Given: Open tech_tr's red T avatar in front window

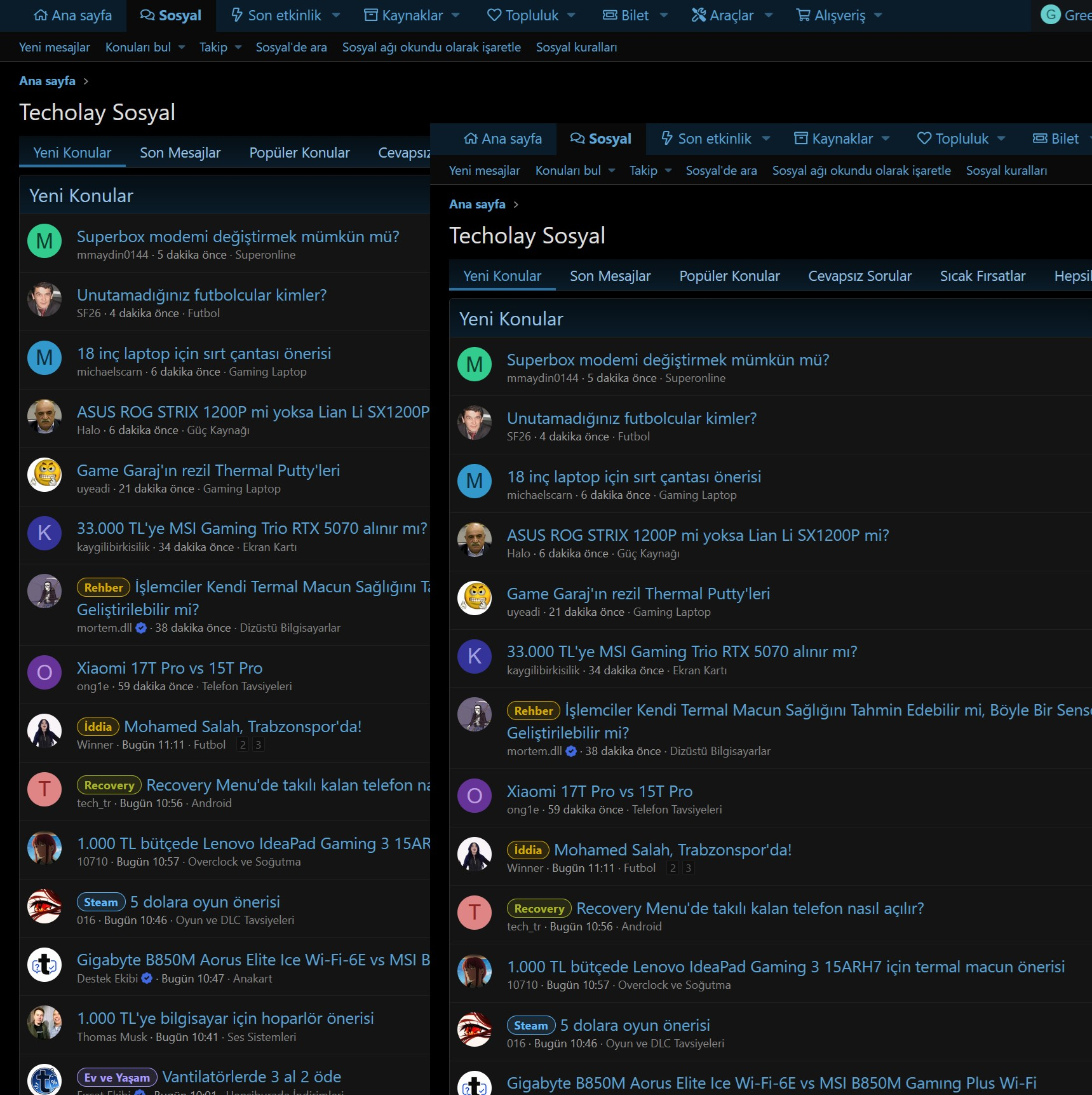Looking at the screenshot, I should pyautogui.click(x=475, y=913).
